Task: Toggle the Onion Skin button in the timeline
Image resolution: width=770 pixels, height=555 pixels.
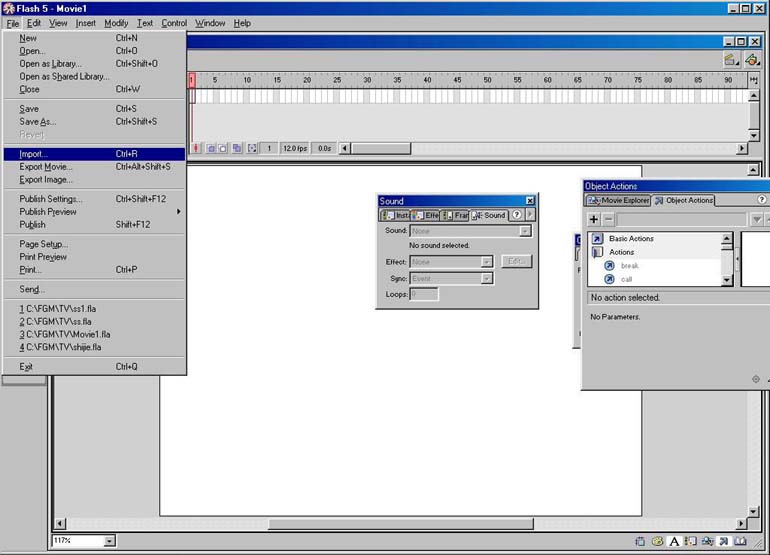Action: (x=211, y=148)
